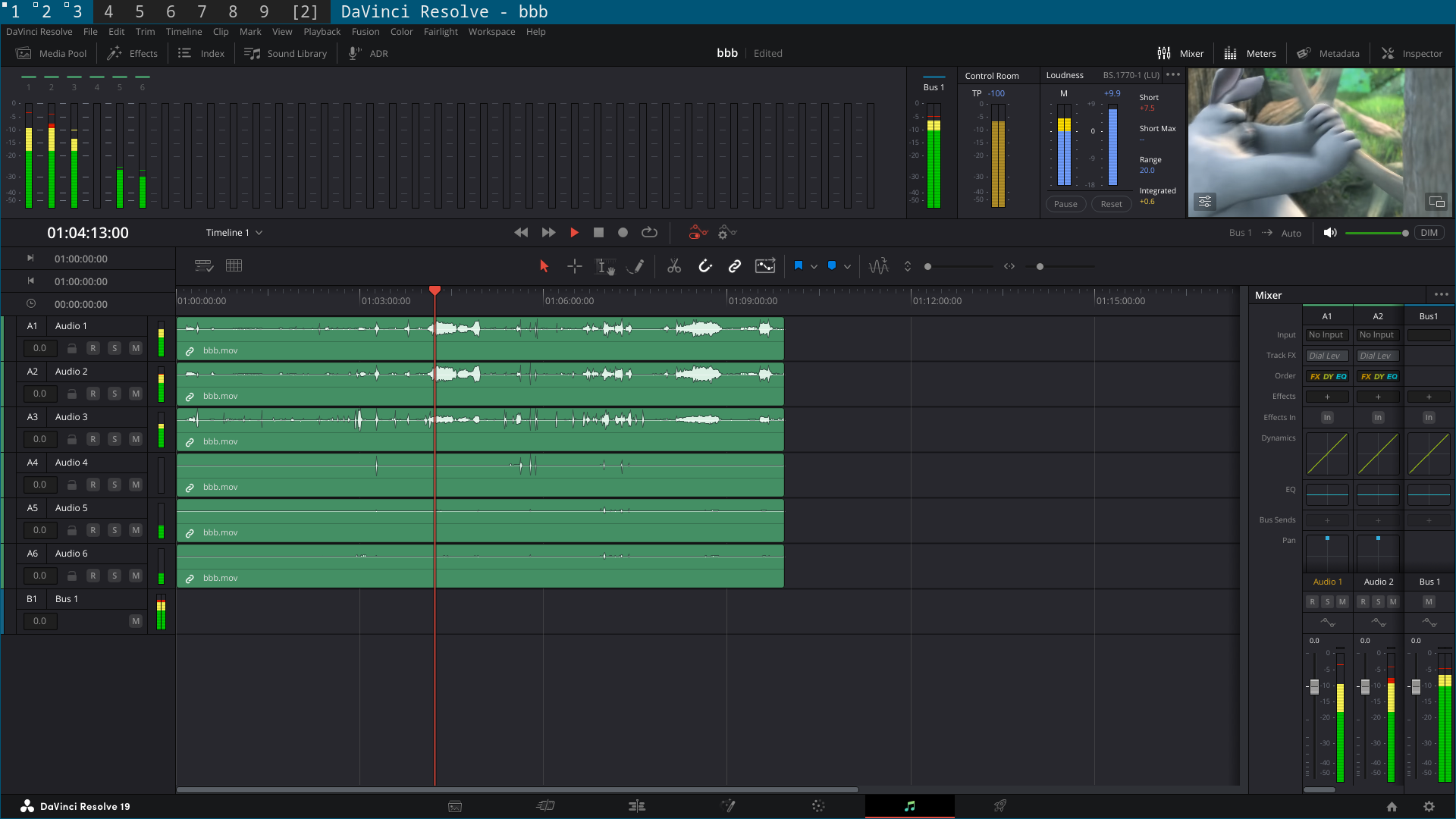1456x819 pixels.
Task: Click the automation curve view icon
Action: tap(765, 266)
